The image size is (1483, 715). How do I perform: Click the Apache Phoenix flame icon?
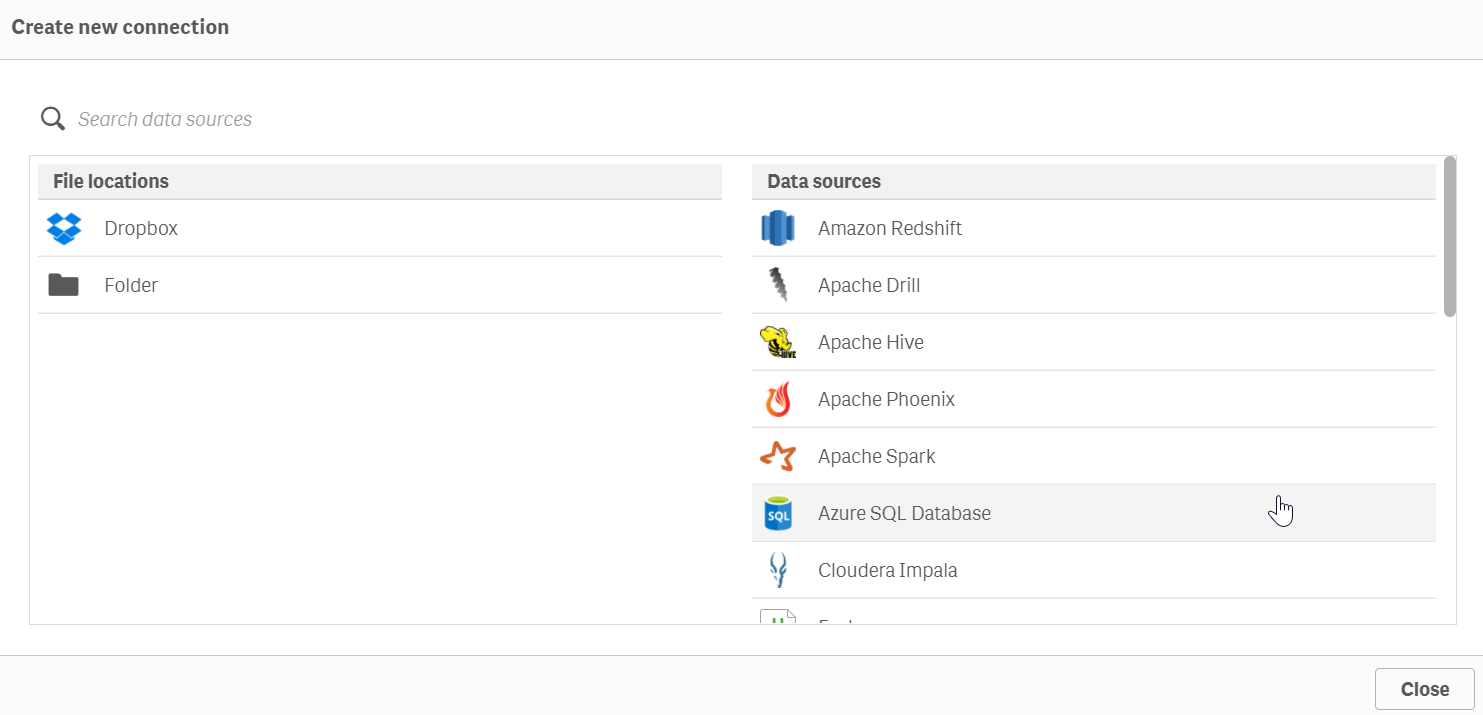coord(777,399)
